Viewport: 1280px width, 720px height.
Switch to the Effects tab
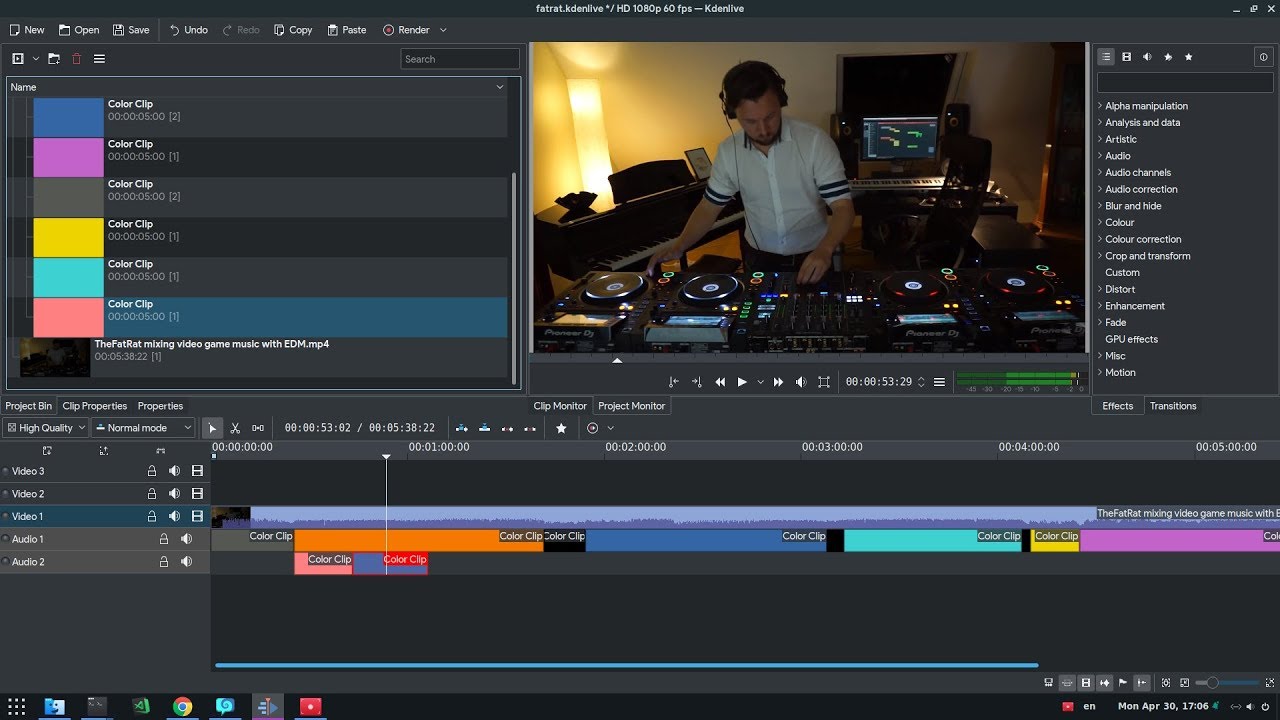[x=1117, y=406]
